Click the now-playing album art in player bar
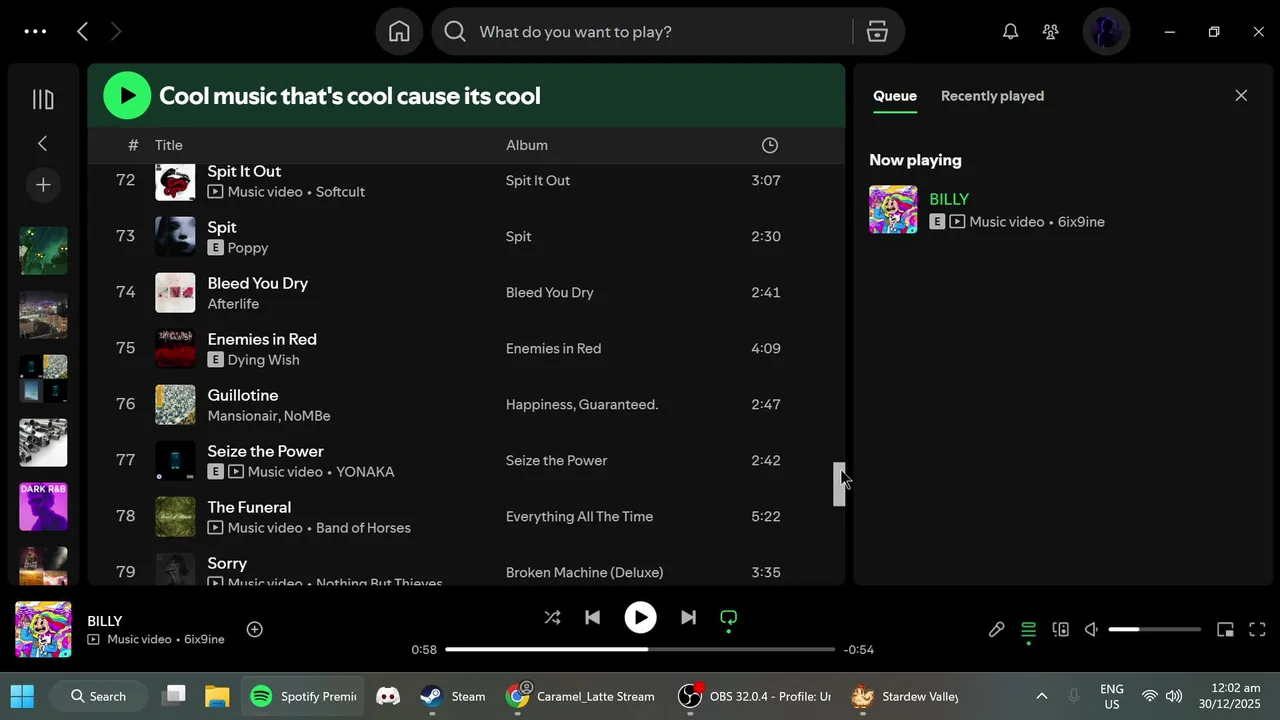Screen dimensions: 1280x720 (43, 629)
